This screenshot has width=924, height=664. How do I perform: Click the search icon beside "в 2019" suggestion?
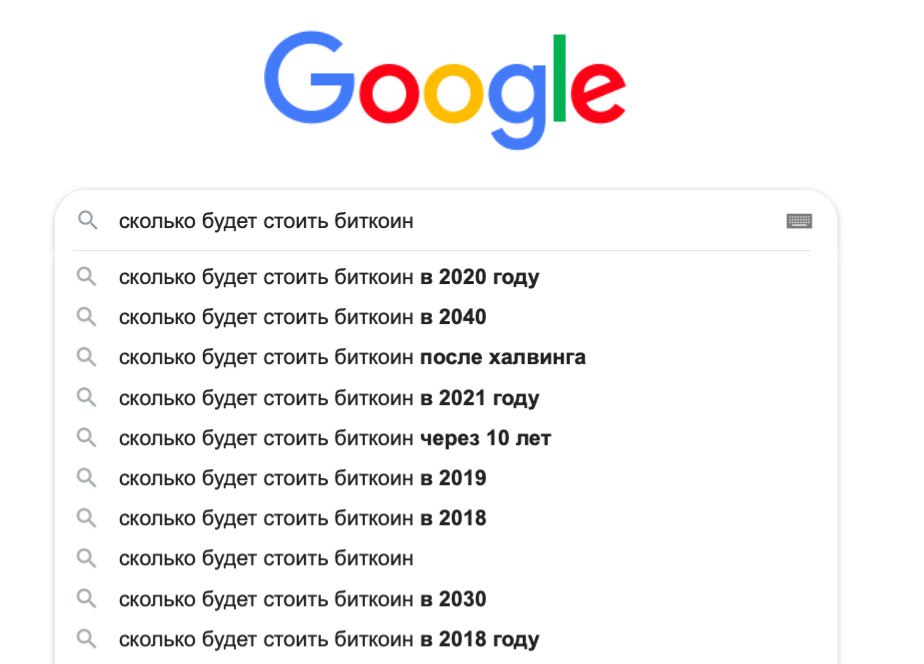coord(87,478)
